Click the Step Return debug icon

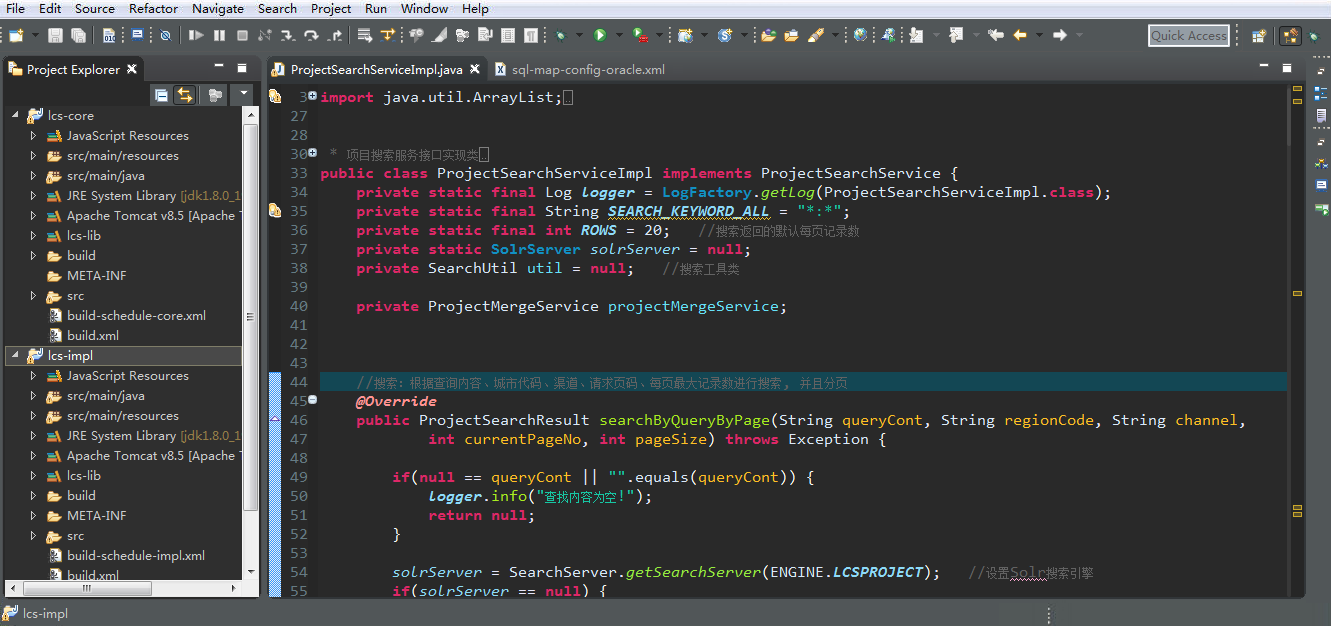click(335, 35)
